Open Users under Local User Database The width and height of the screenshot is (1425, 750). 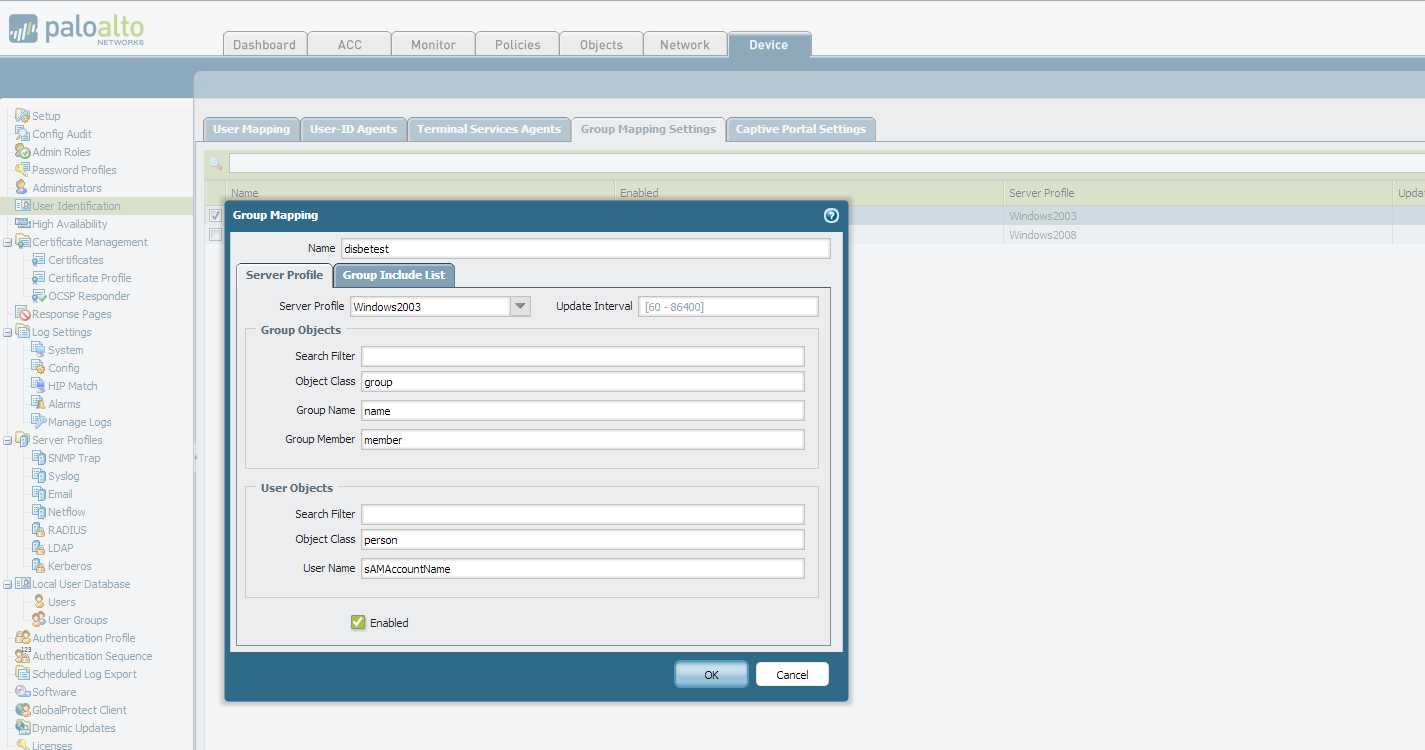(x=39, y=602)
